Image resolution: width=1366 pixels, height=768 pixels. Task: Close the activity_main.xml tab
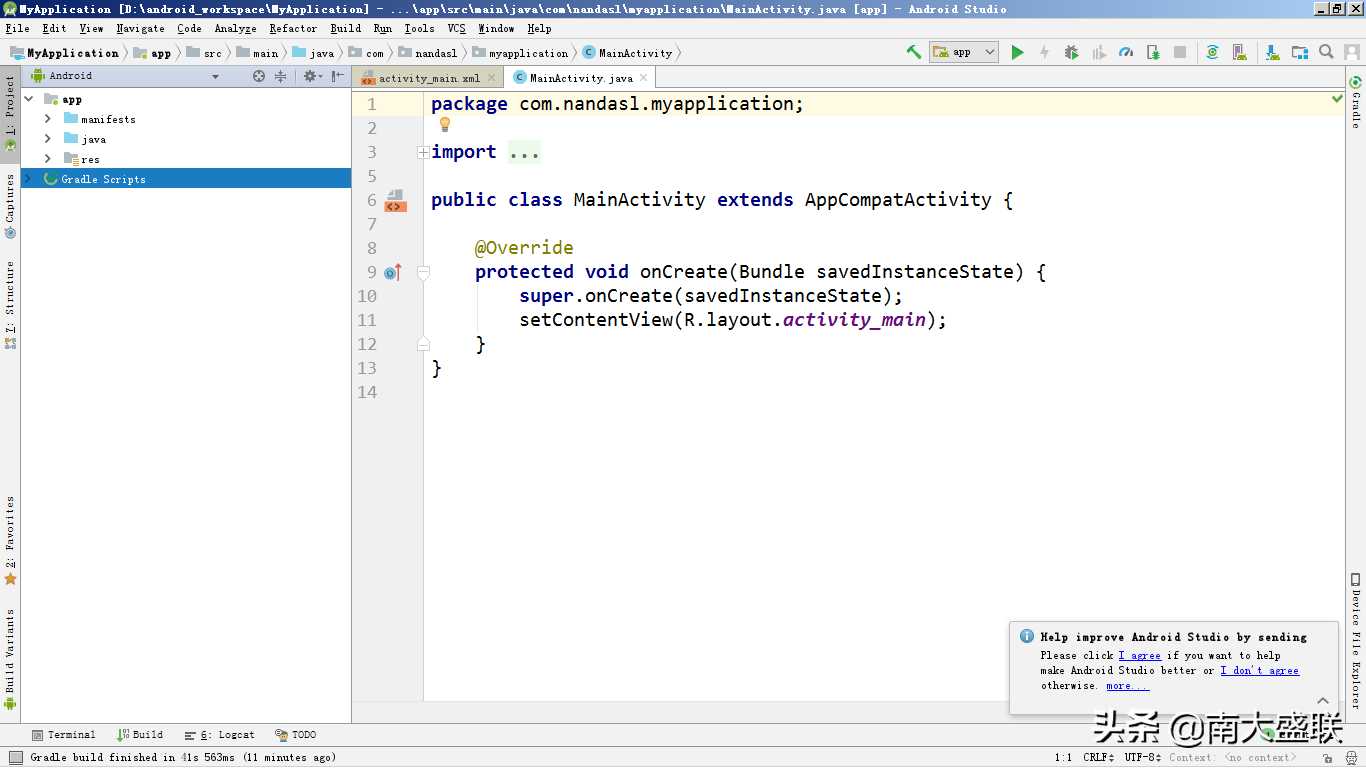coord(491,77)
